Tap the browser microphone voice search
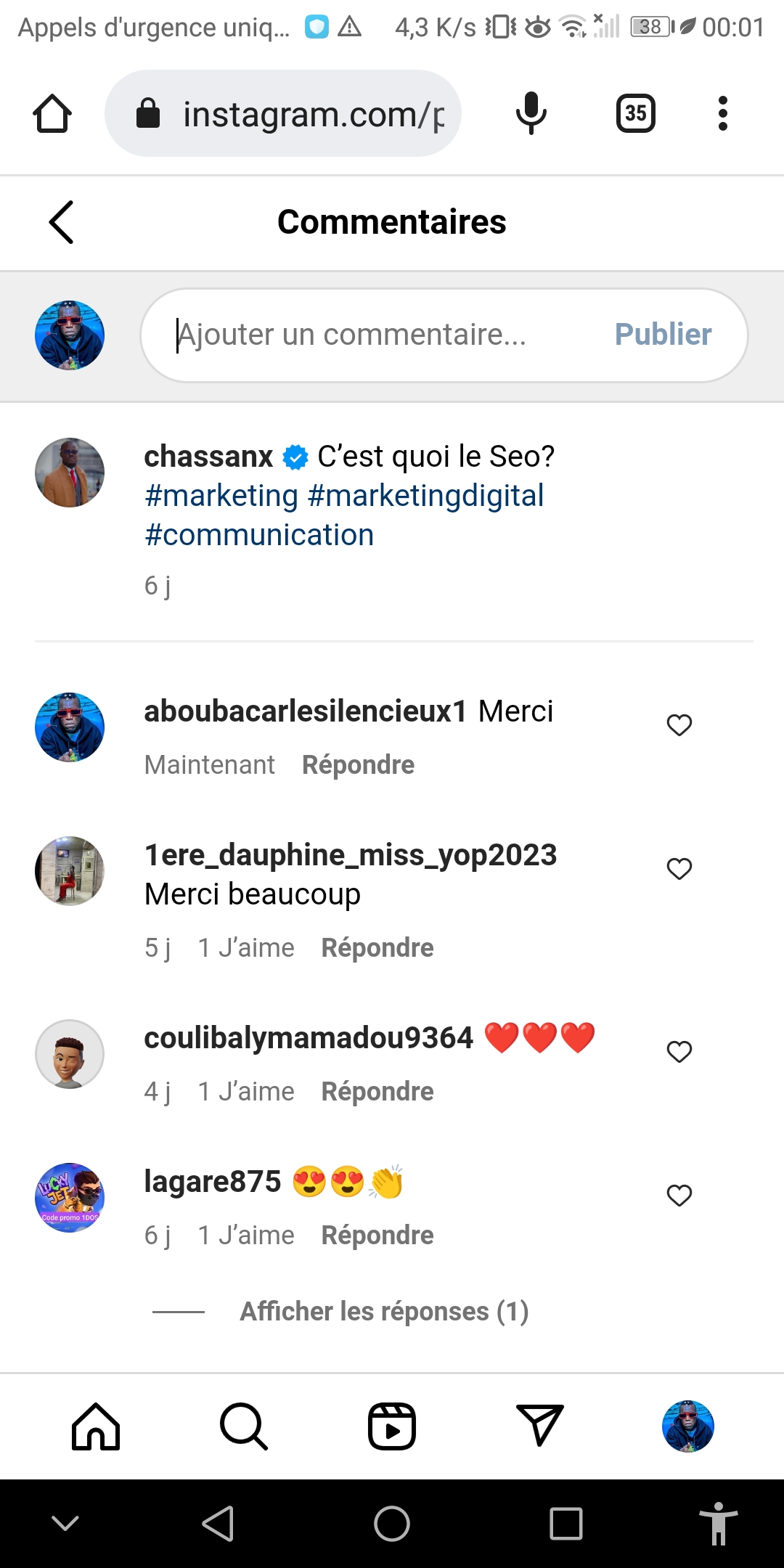This screenshot has width=784, height=1568. coord(531,113)
